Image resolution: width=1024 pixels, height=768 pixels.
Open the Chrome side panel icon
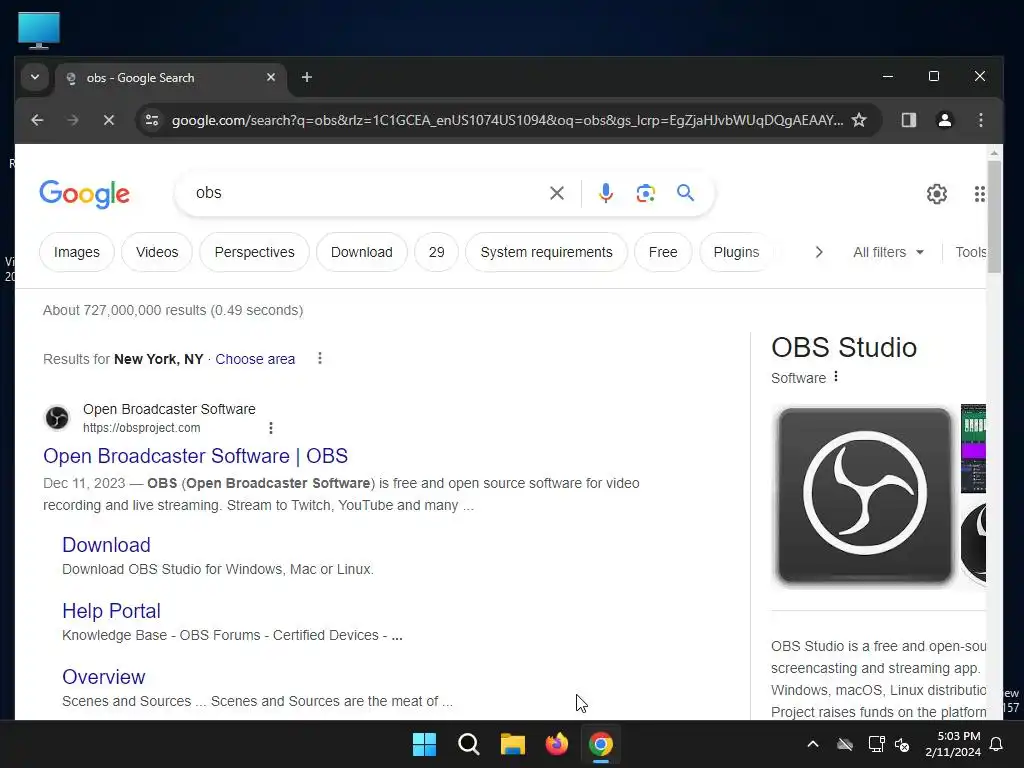908,120
